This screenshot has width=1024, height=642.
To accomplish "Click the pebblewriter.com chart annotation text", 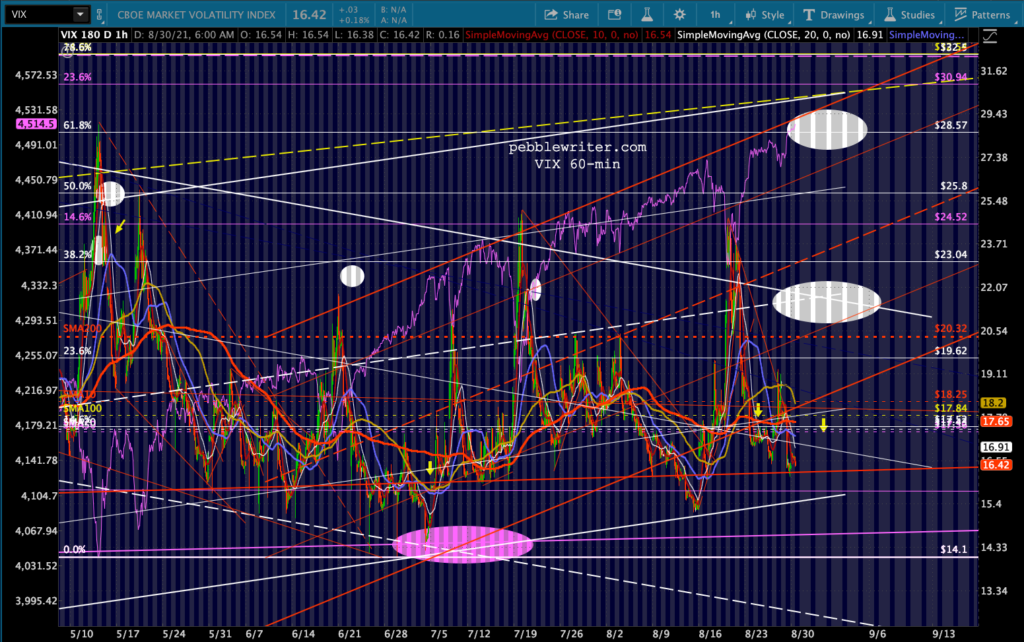I will click(x=577, y=148).
